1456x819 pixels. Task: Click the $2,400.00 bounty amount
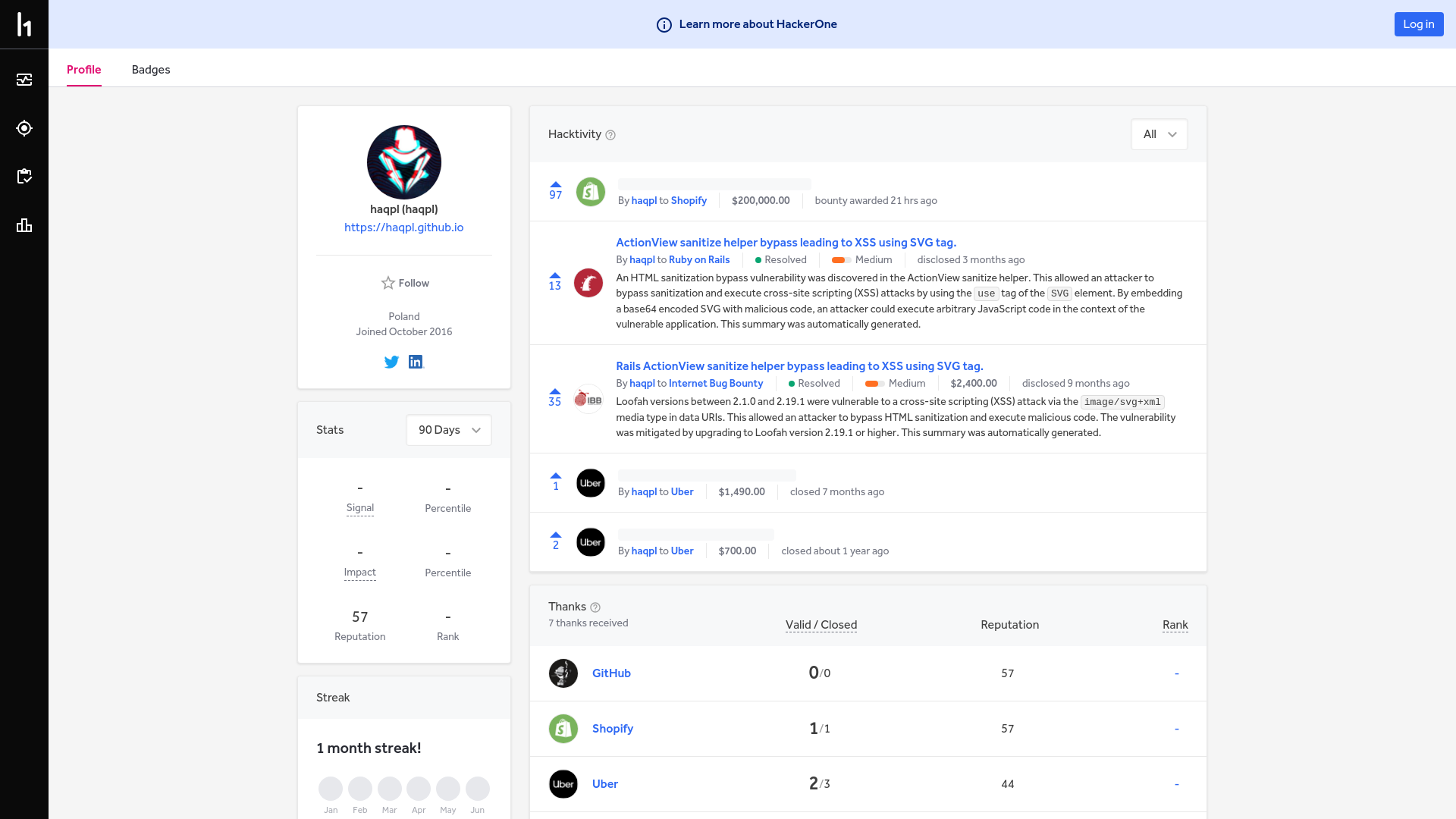point(974,384)
